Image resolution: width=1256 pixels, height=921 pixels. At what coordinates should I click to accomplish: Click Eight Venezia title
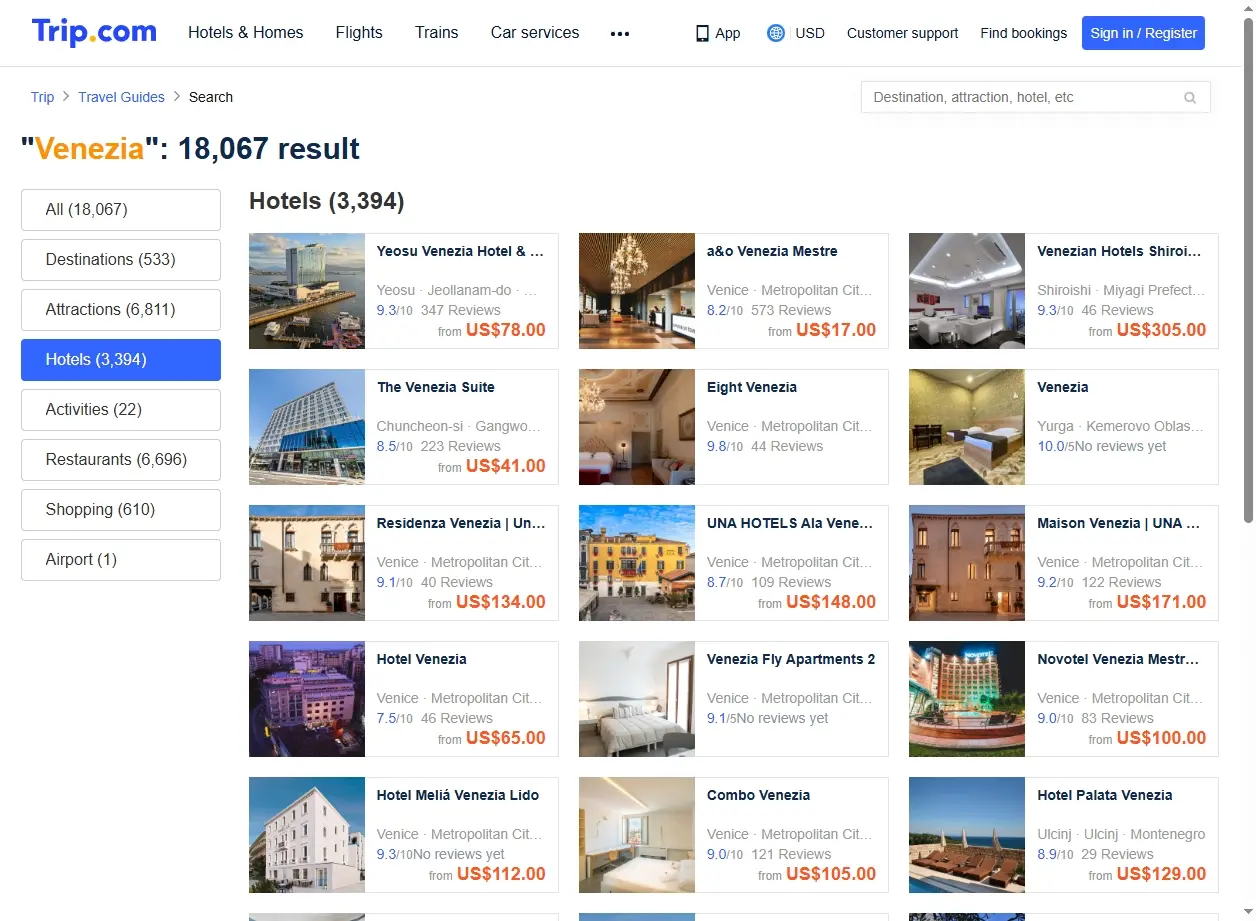(752, 387)
